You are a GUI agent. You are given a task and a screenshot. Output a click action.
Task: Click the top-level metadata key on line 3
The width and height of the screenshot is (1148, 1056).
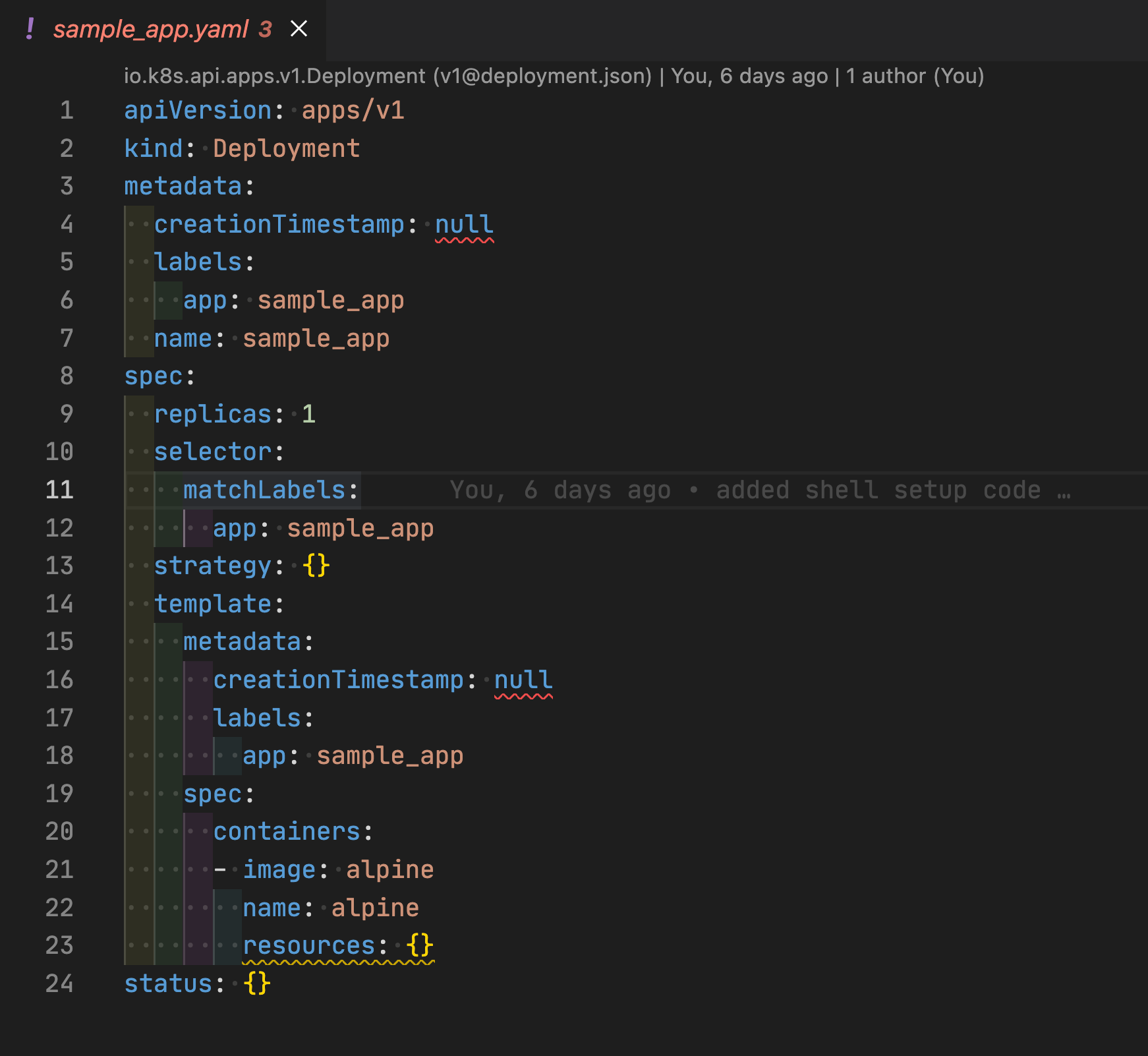(183, 186)
